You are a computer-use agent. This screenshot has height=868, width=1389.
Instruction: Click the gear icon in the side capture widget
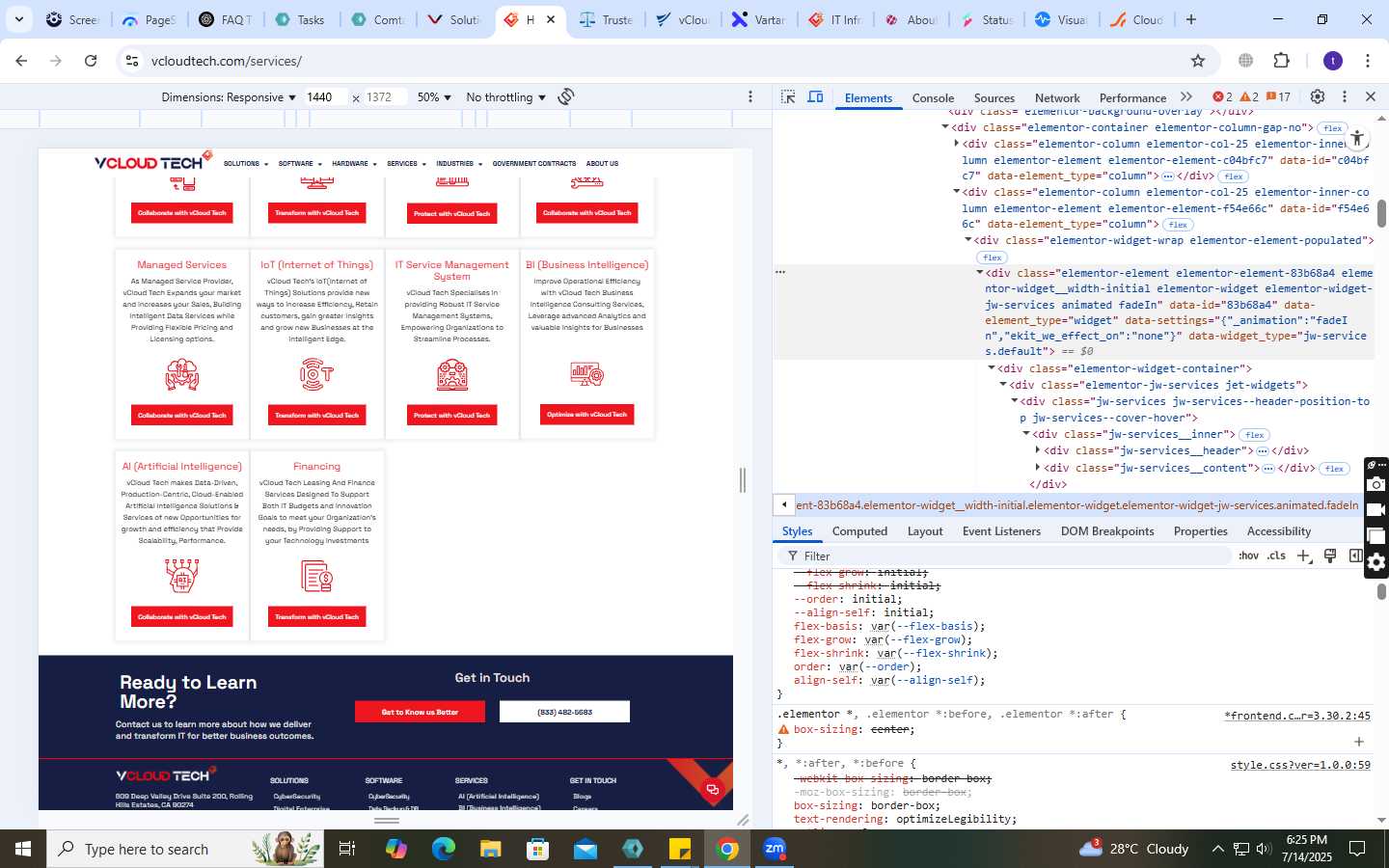tap(1376, 562)
